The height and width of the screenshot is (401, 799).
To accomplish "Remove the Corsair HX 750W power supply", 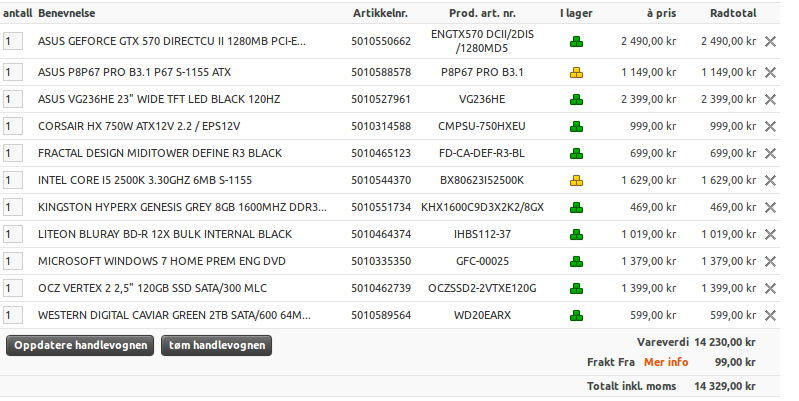I will 770,127.
